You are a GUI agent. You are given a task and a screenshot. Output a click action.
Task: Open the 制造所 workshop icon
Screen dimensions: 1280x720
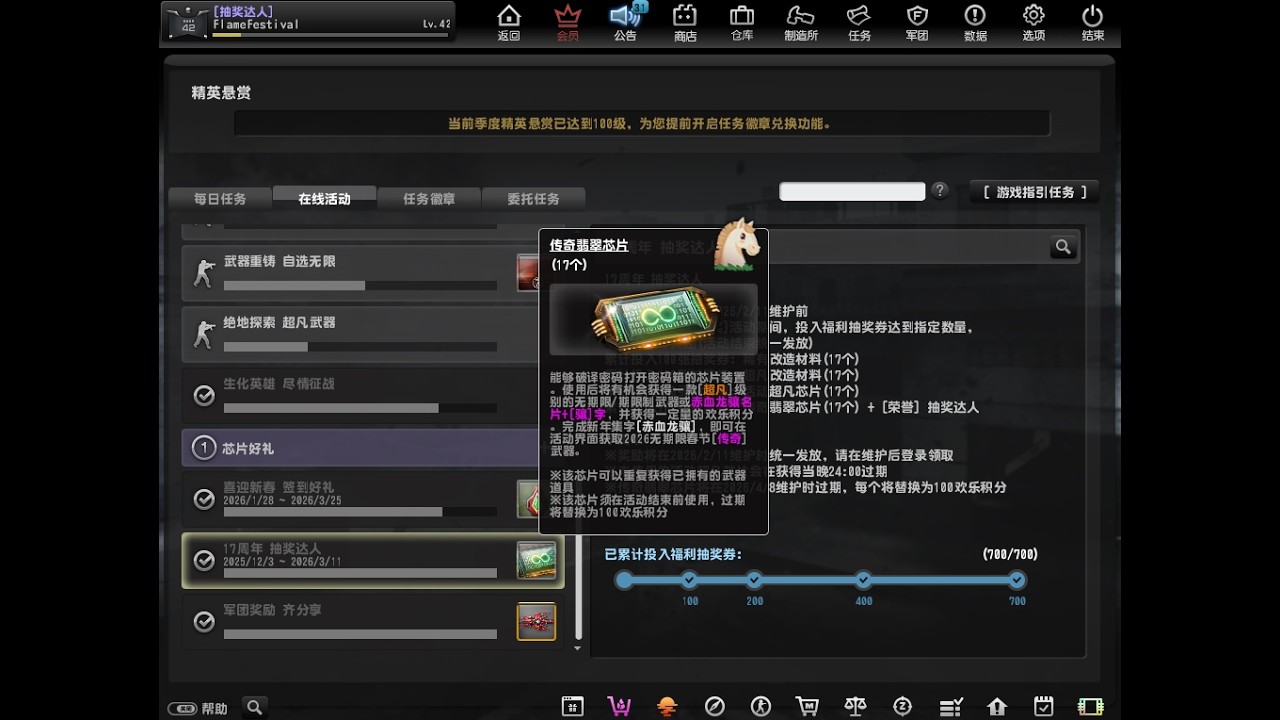click(x=801, y=22)
